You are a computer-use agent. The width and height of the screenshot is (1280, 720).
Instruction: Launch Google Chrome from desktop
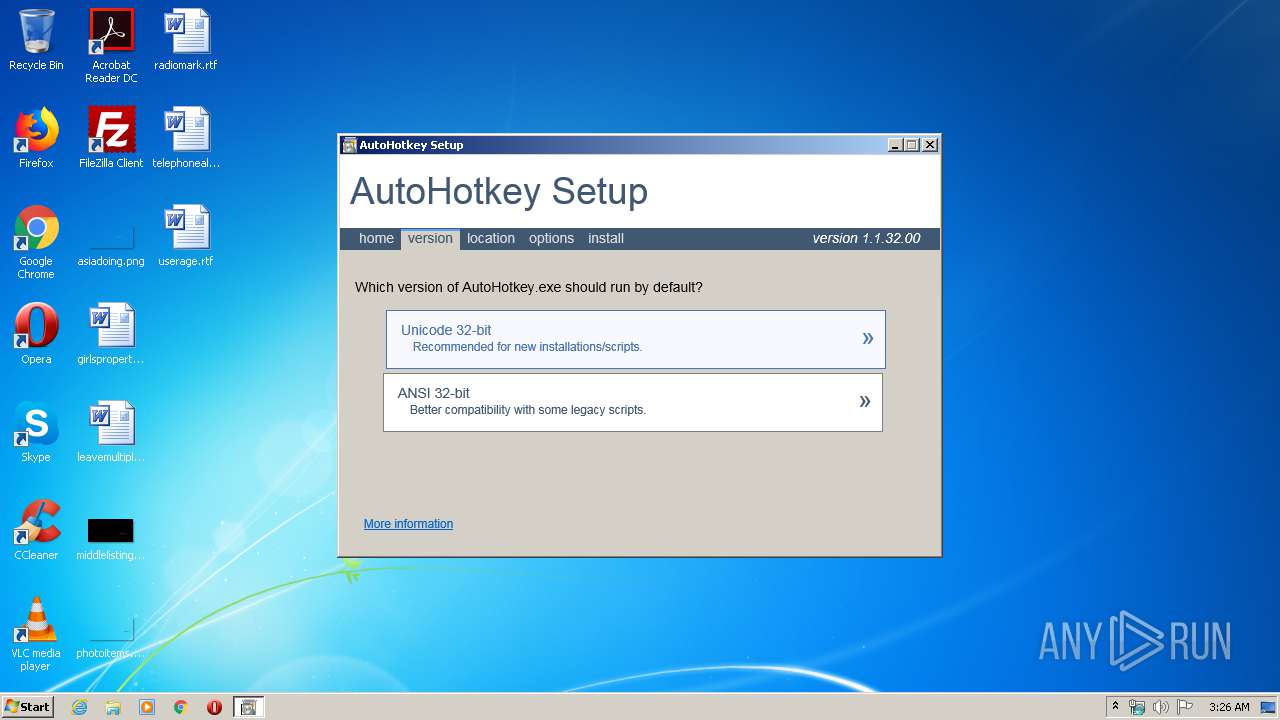point(36,242)
